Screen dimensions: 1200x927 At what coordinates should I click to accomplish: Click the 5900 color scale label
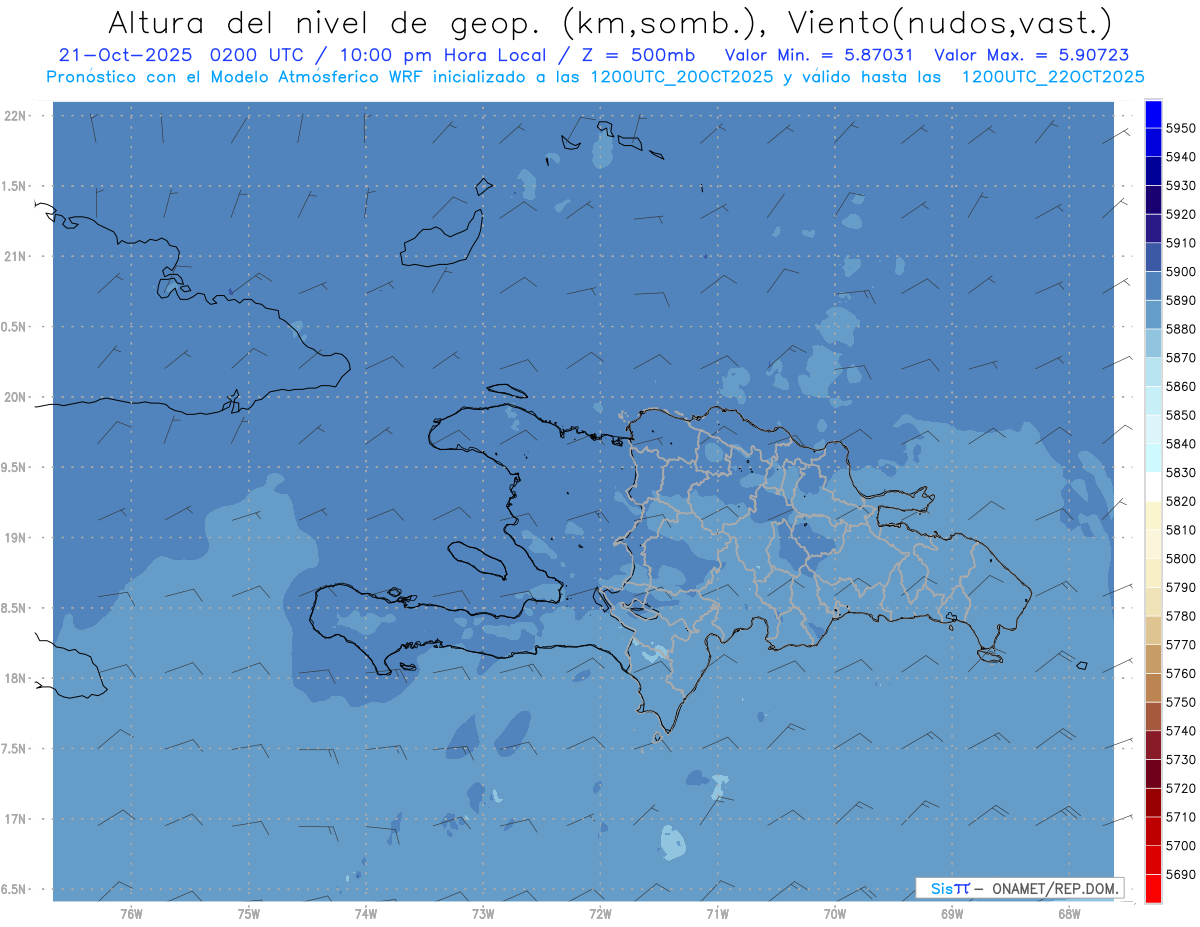(x=1181, y=271)
